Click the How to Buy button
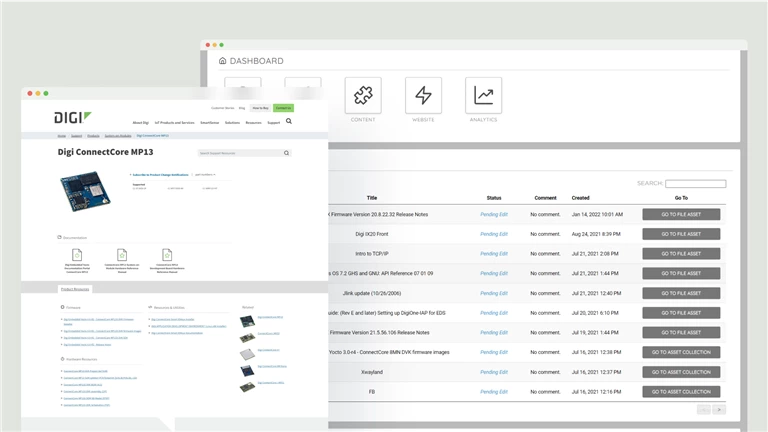 pyautogui.click(x=261, y=108)
